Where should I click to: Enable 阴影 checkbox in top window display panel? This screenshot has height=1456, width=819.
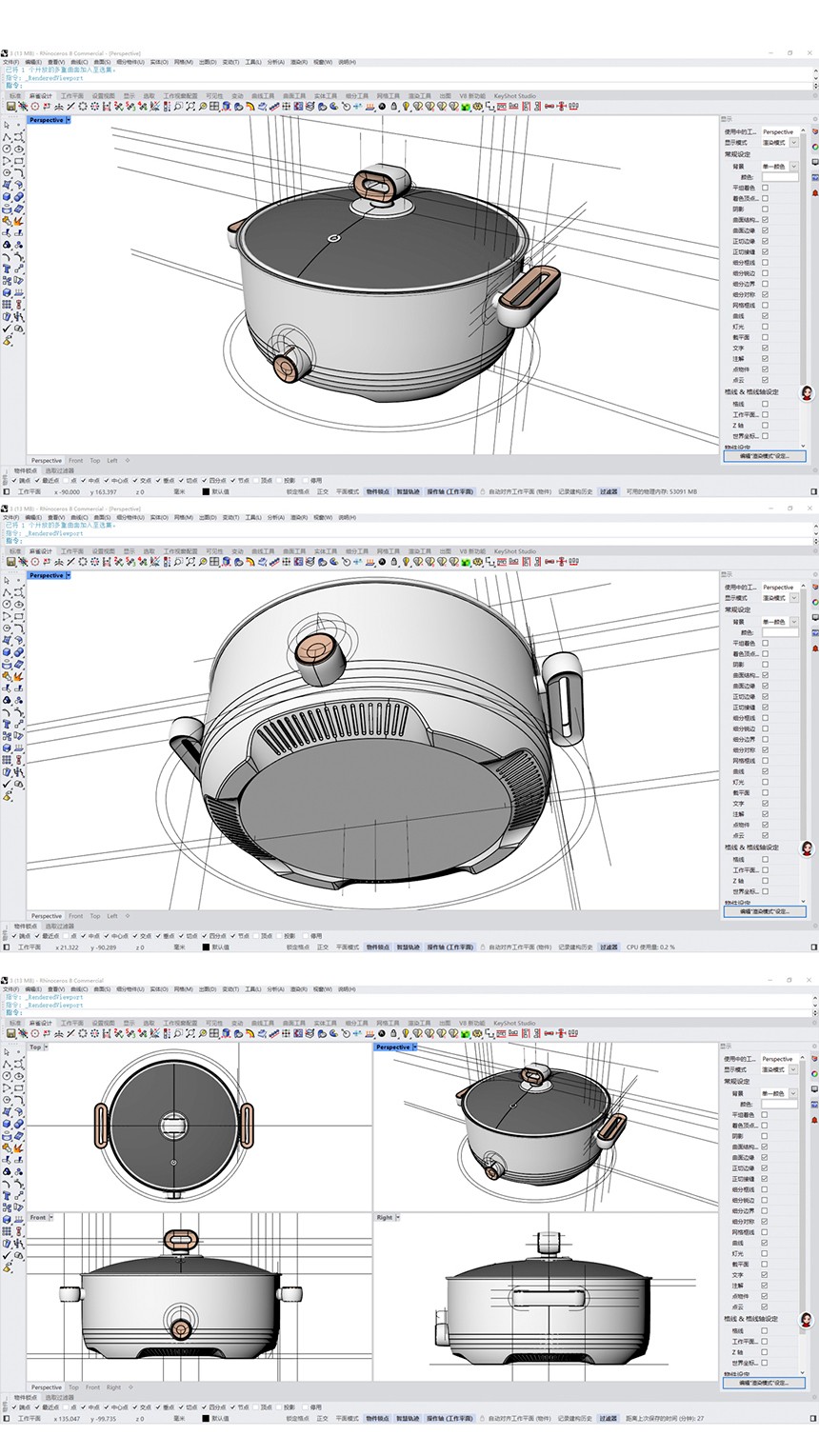[765, 209]
